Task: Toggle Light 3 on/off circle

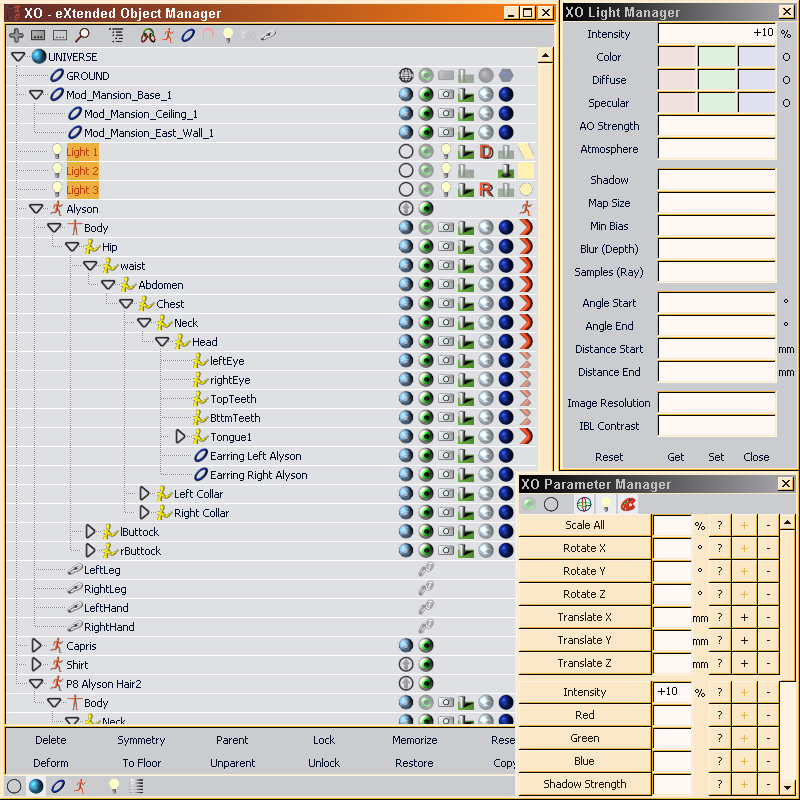Action: click(x=406, y=190)
